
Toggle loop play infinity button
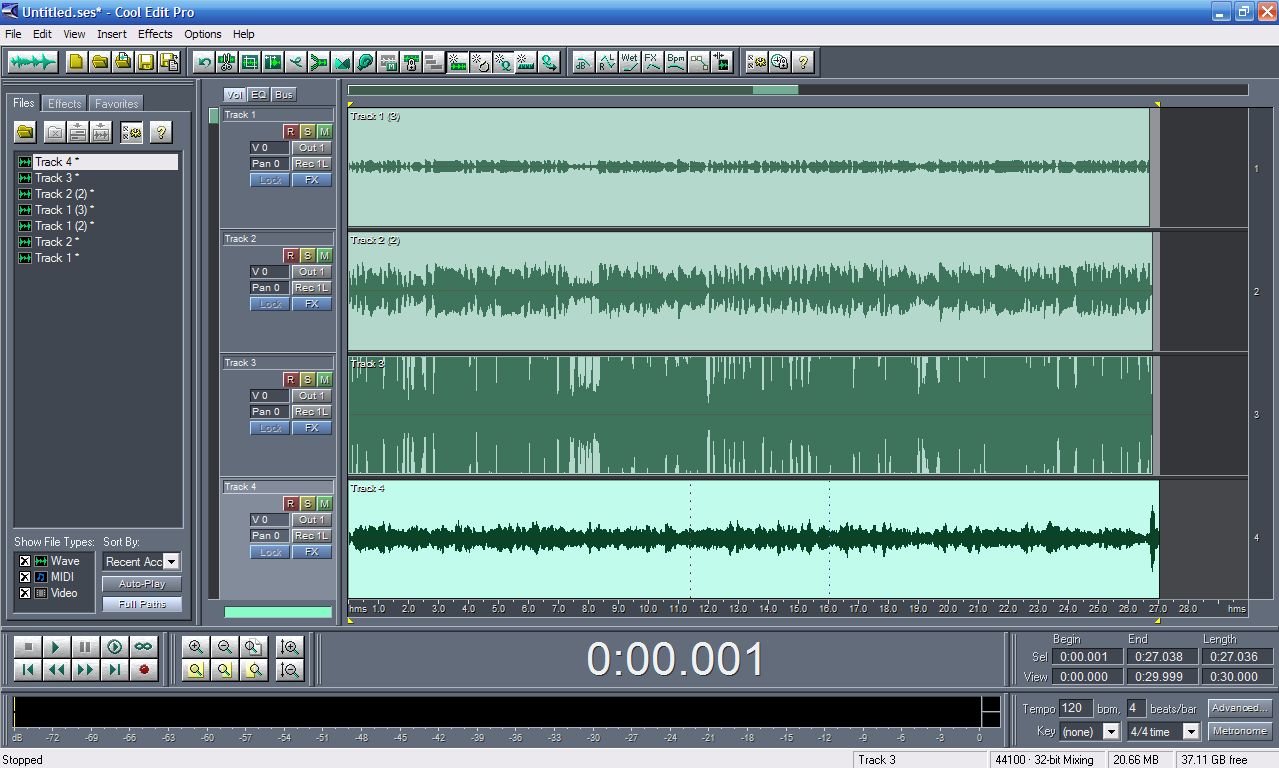(x=143, y=647)
